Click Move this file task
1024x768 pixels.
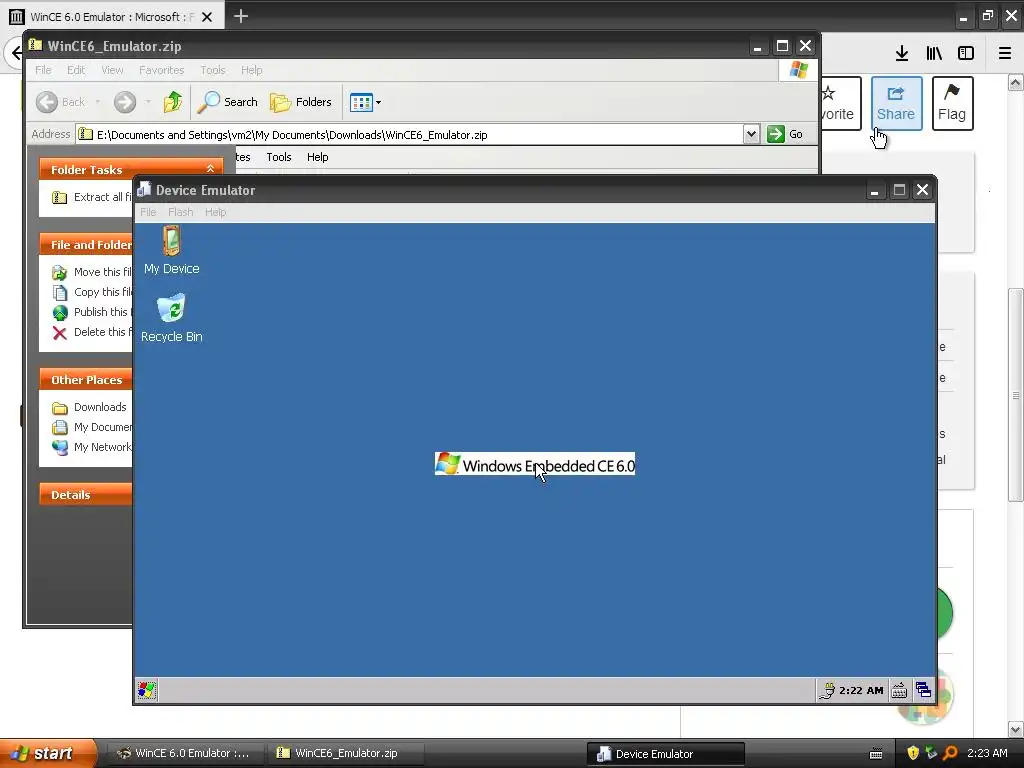[91, 272]
